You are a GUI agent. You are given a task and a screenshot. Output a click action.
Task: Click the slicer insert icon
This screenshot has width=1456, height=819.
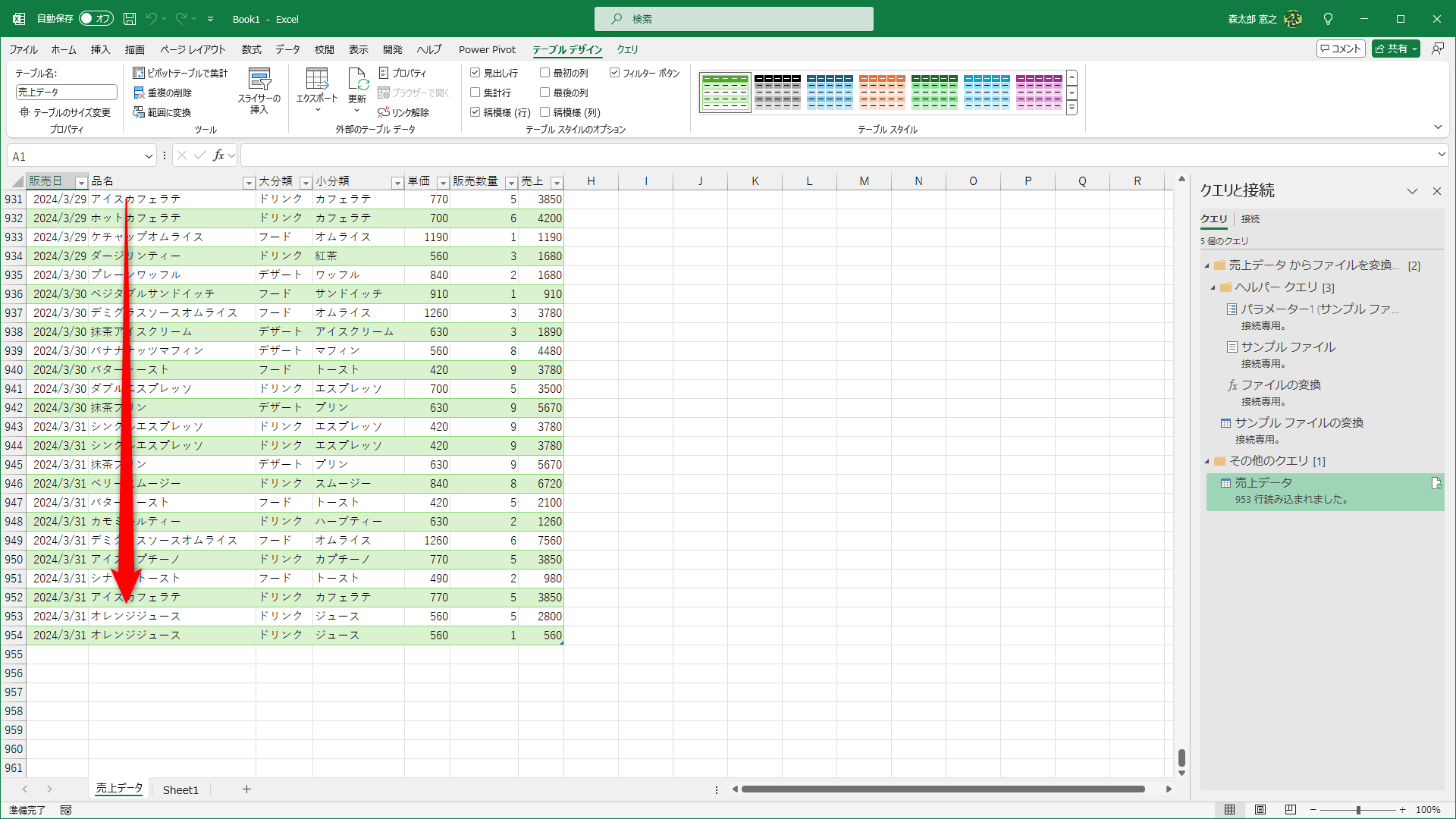[259, 80]
